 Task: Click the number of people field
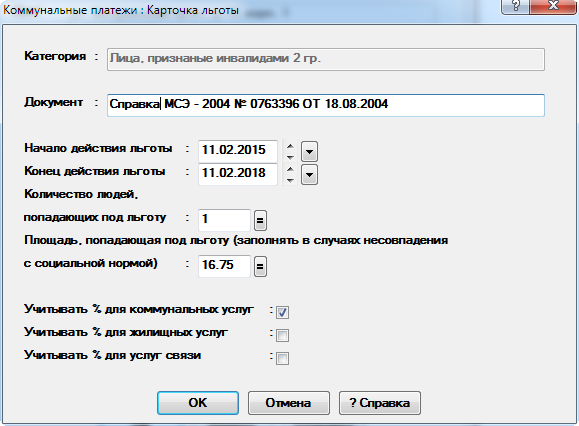click(225, 220)
